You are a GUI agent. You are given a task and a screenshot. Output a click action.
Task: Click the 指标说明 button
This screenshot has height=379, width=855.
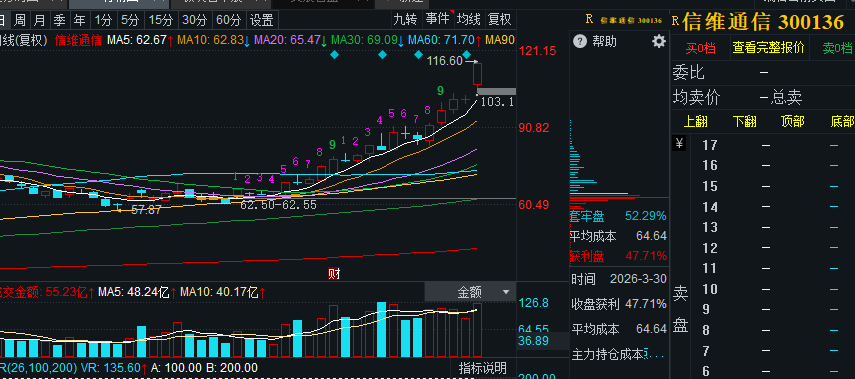(x=483, y=368)
